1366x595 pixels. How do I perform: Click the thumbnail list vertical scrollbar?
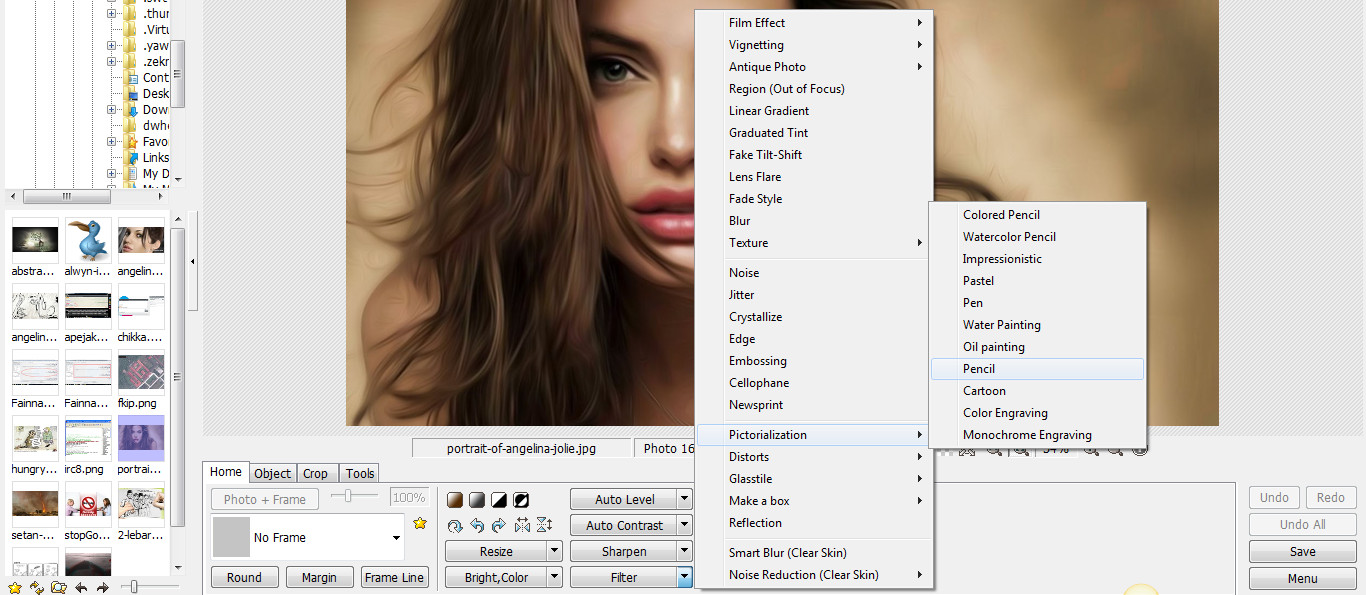pos(178,376)
